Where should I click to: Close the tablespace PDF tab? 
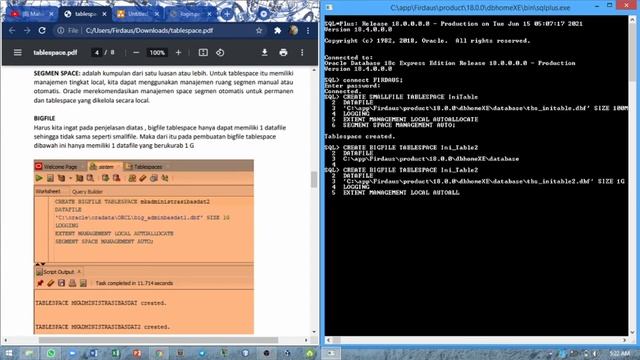(104, 14)
